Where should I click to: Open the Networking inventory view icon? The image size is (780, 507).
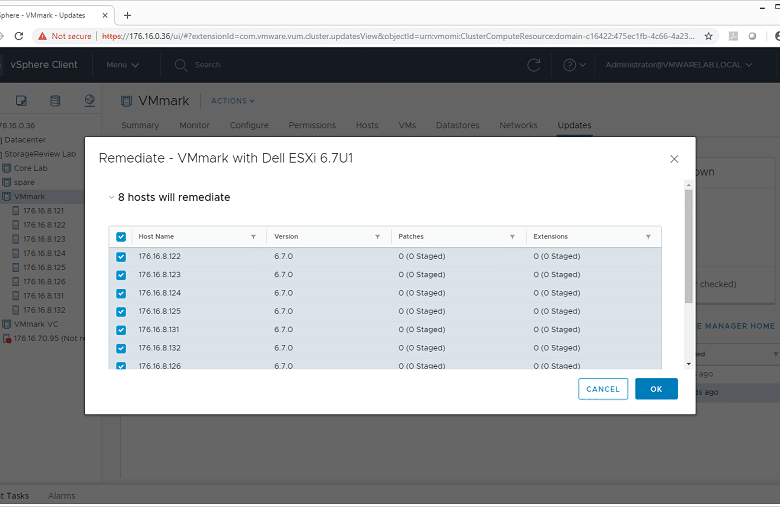pyautogui.click(x=90, y=101)
